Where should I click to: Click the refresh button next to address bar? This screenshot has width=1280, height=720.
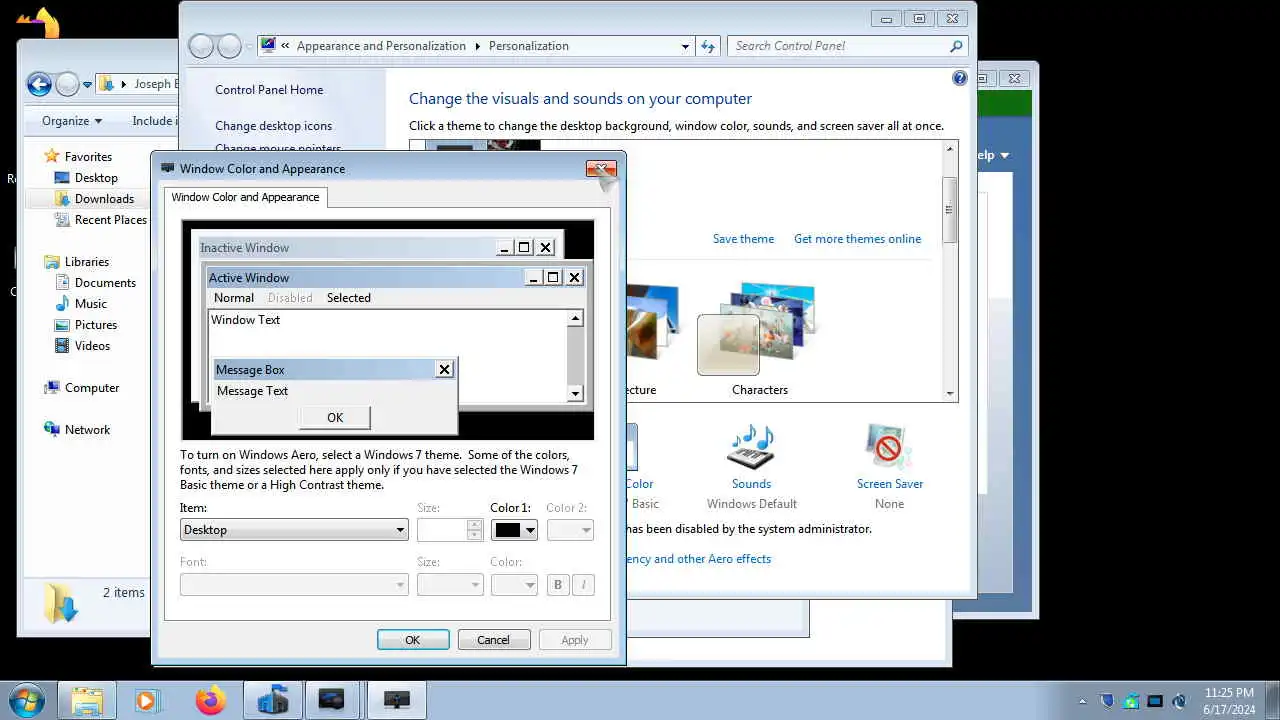[708, 46]
